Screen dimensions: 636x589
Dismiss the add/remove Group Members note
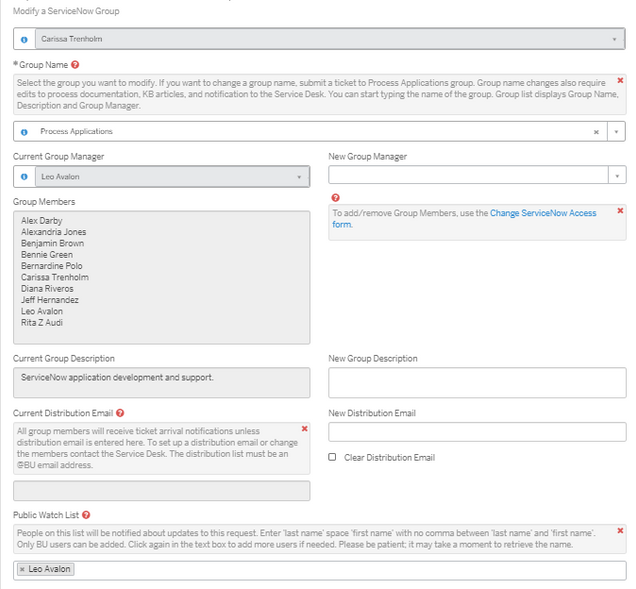(620, 211)
